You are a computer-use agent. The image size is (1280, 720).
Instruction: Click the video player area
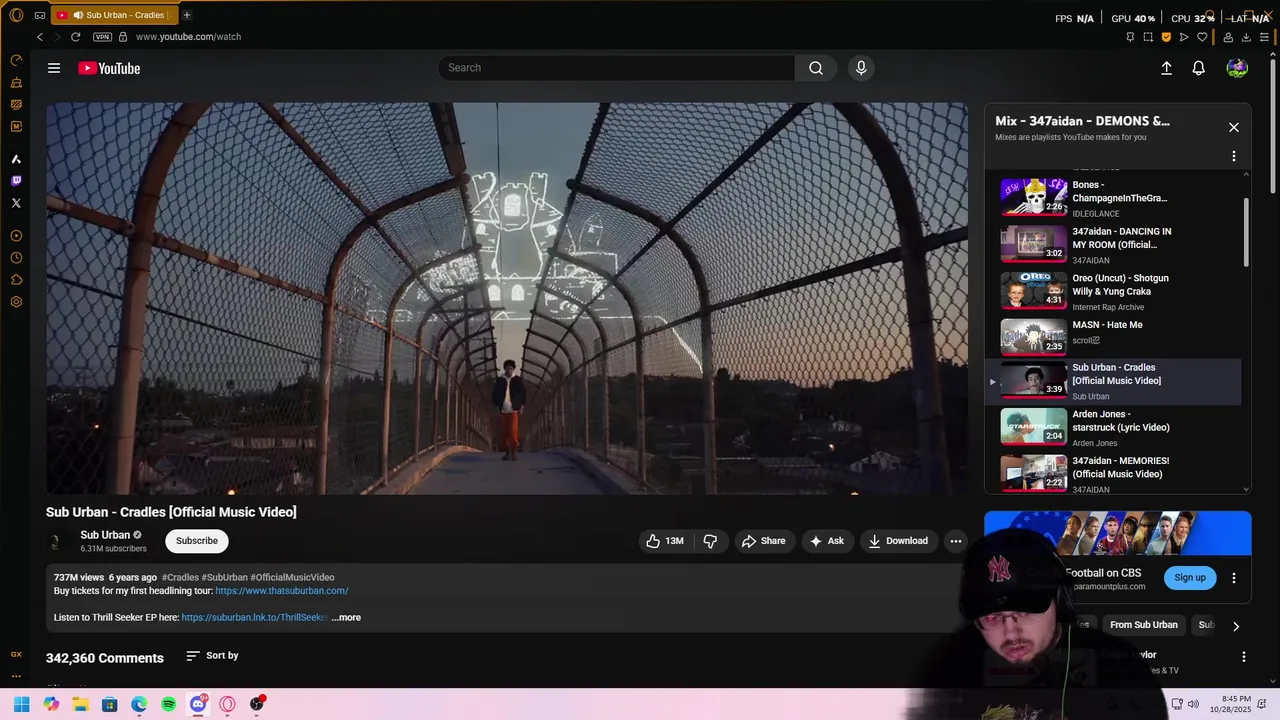click(x=507, y=298)
